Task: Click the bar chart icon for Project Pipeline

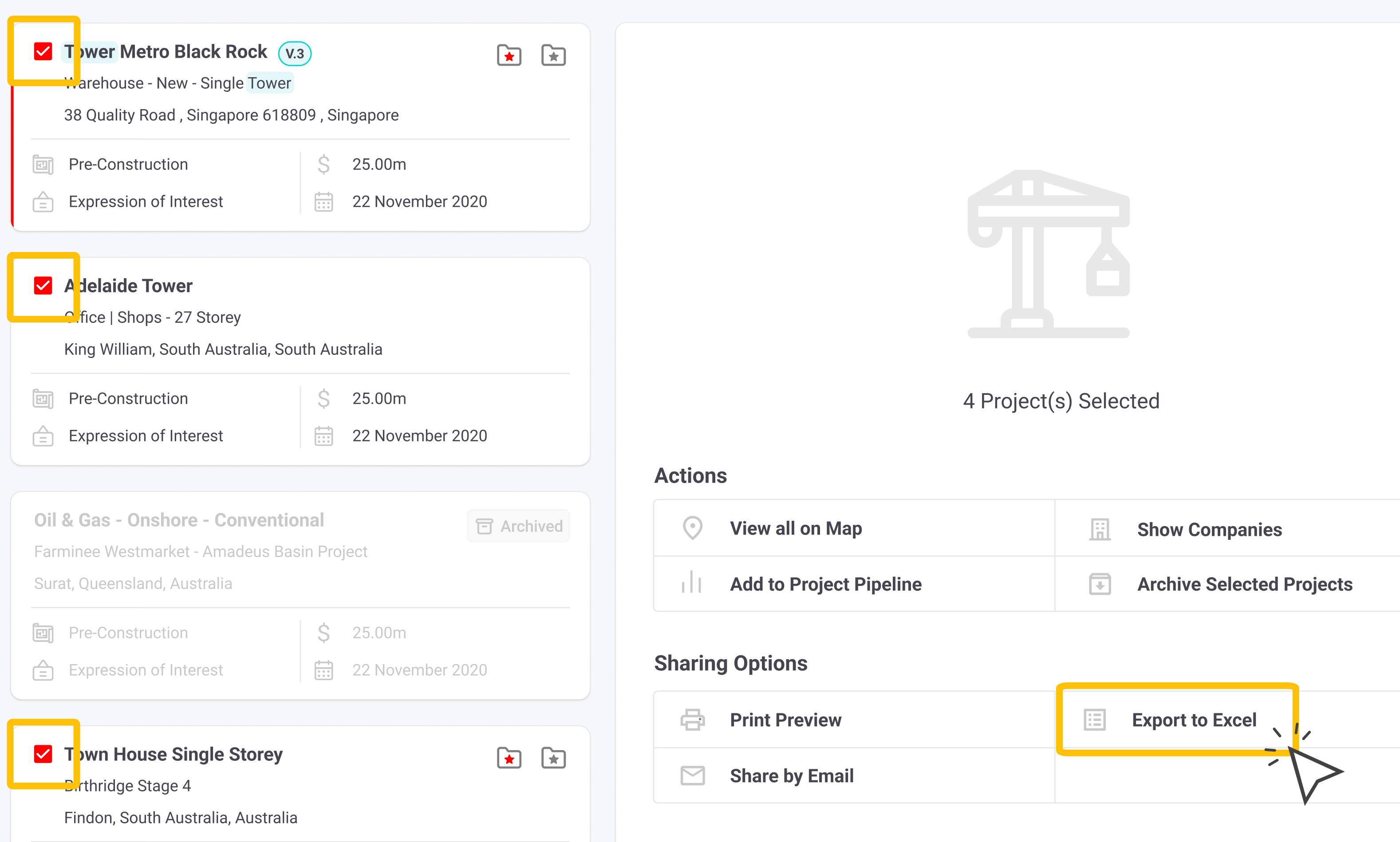Action: pos(692,583)
